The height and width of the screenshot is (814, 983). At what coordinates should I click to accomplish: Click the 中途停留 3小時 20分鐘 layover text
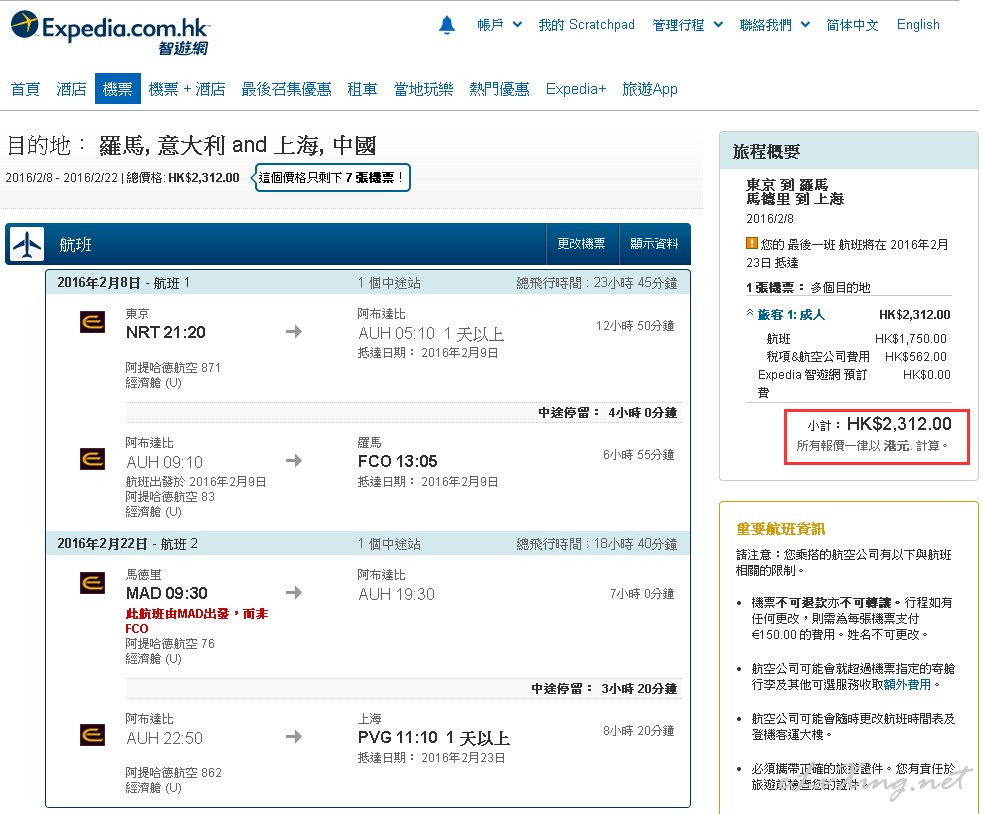[x=604, y=689]
